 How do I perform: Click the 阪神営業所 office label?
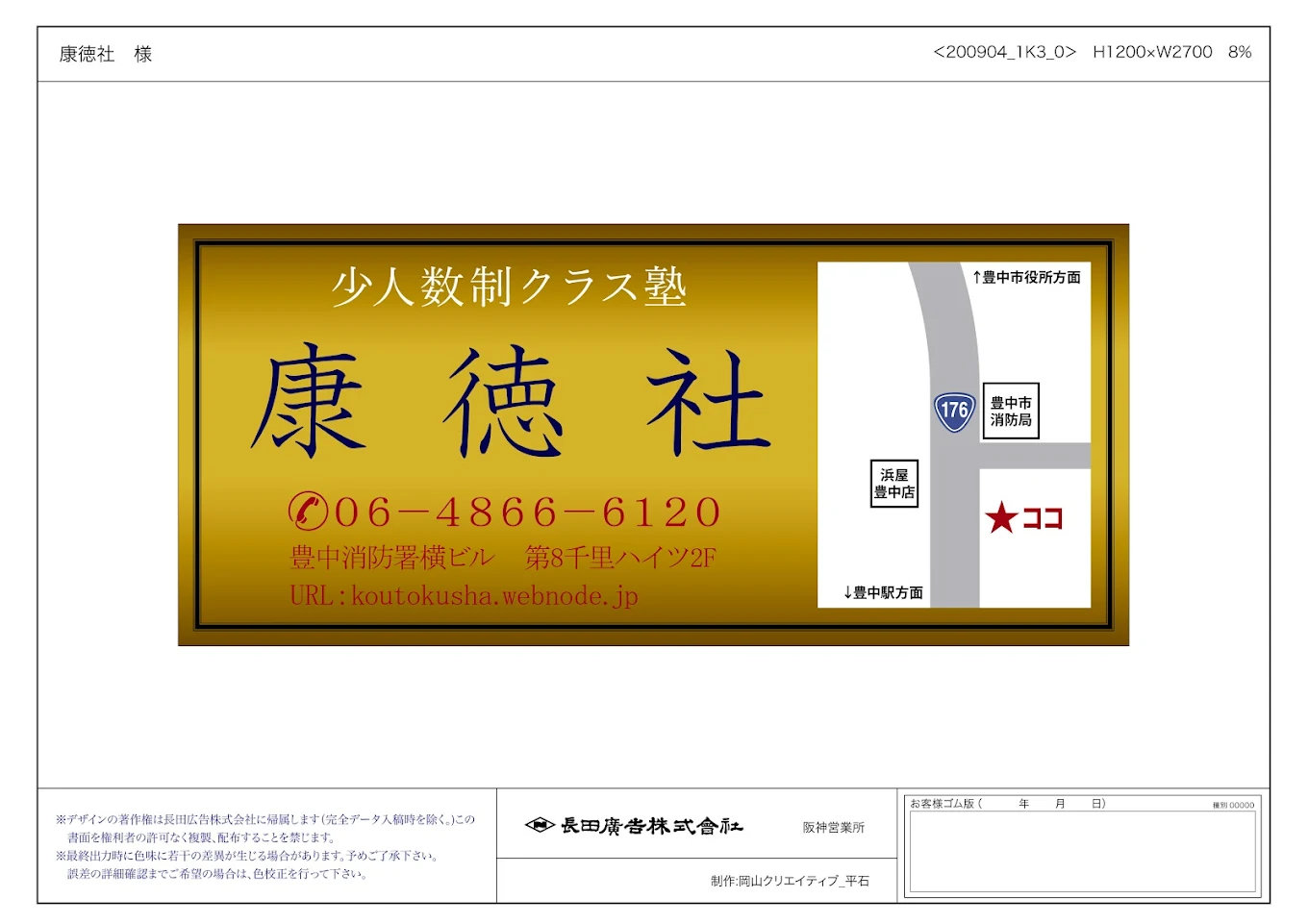click(833, 828)
